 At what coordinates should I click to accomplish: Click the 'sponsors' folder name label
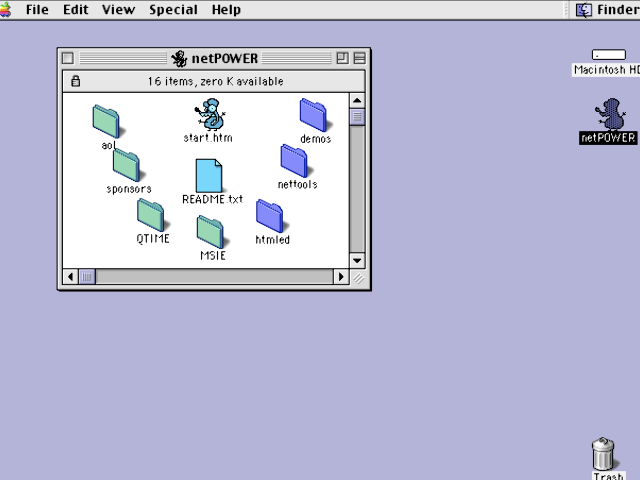[x=129, y=189]
